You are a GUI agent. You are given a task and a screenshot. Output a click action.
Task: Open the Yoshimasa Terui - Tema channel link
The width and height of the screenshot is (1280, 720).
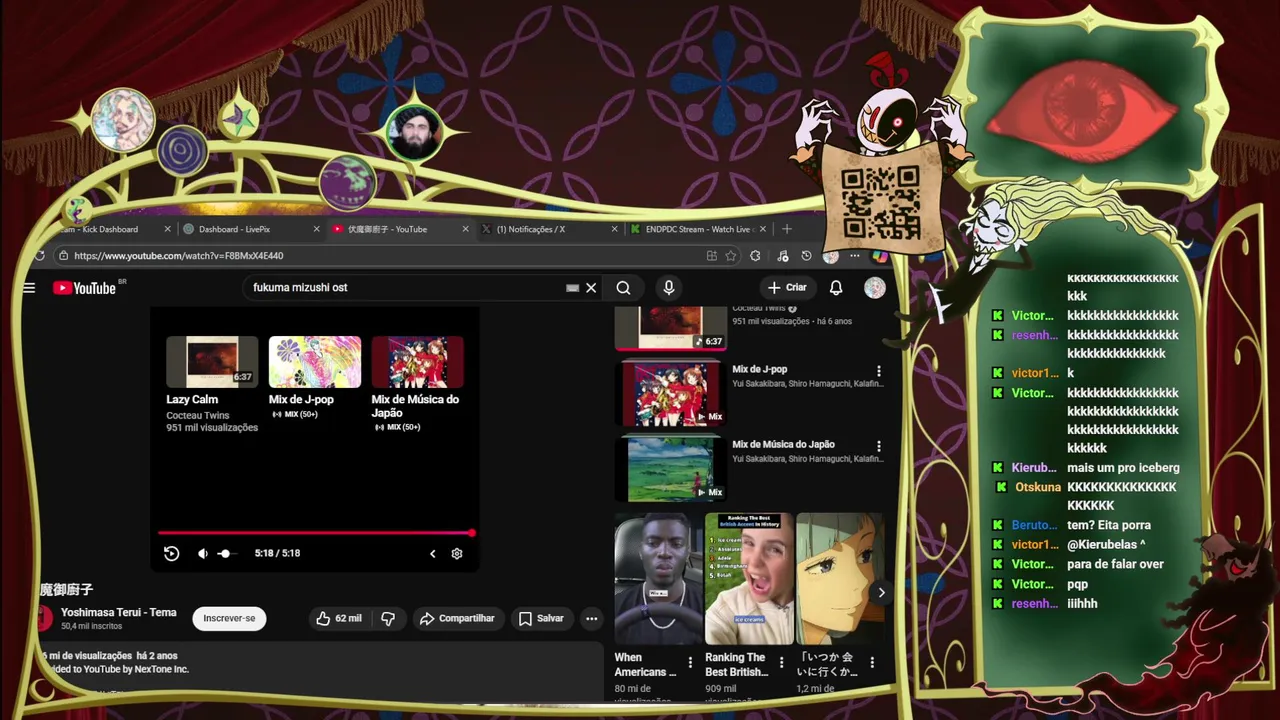click(119, 612)
